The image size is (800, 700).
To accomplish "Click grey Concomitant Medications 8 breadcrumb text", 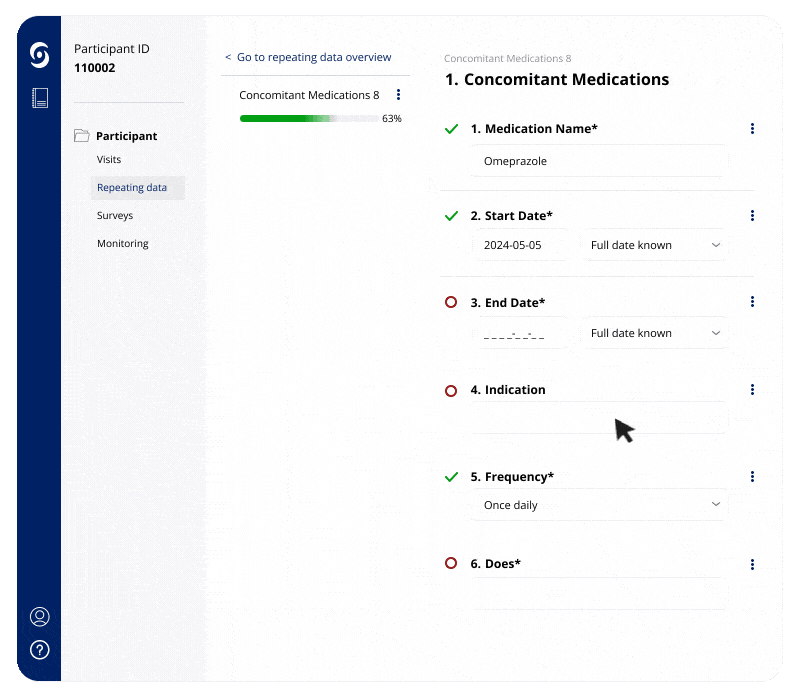I will coord(507,58).
